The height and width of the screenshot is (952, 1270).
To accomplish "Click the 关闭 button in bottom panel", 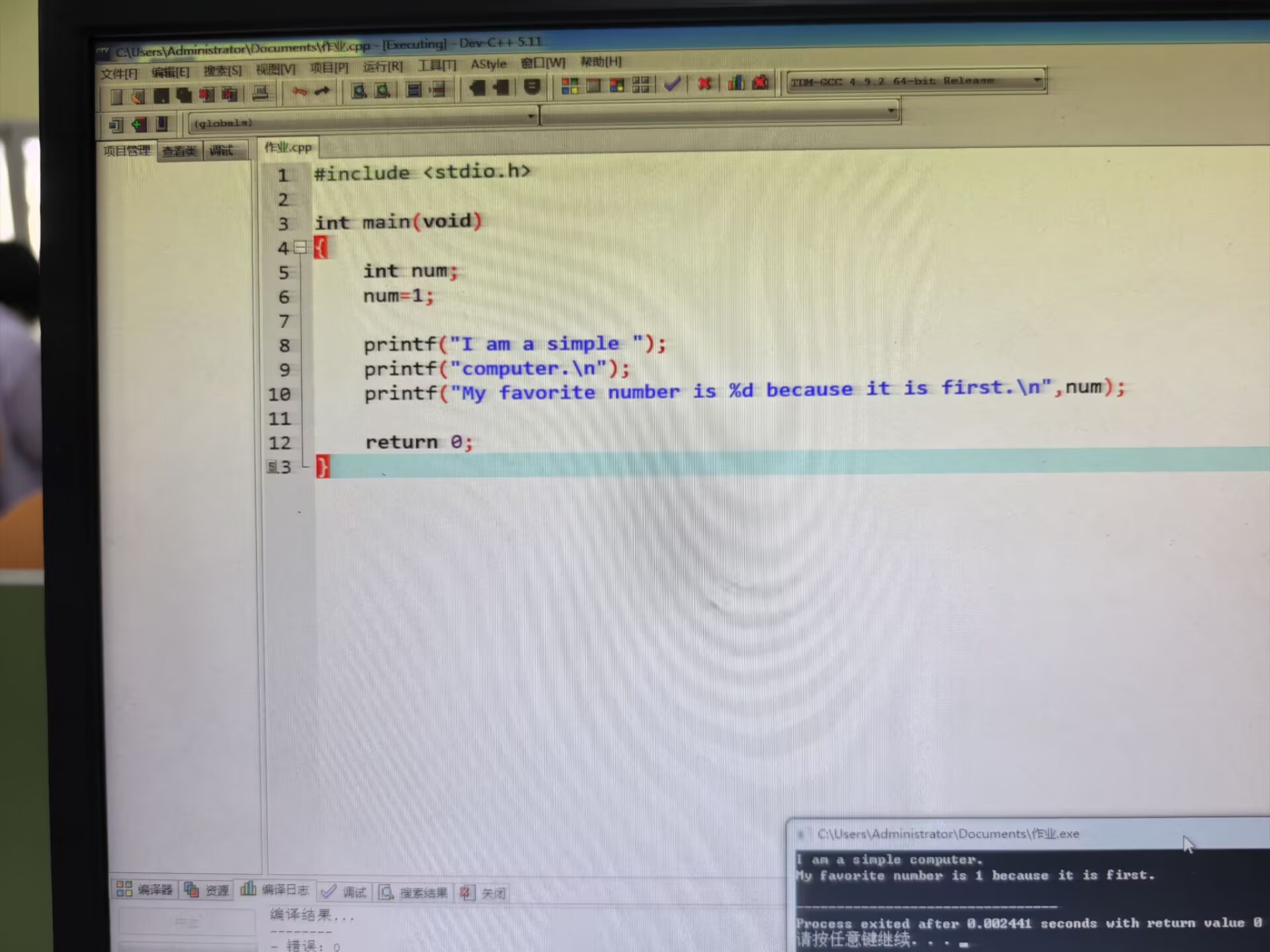I will coord(484,893).
